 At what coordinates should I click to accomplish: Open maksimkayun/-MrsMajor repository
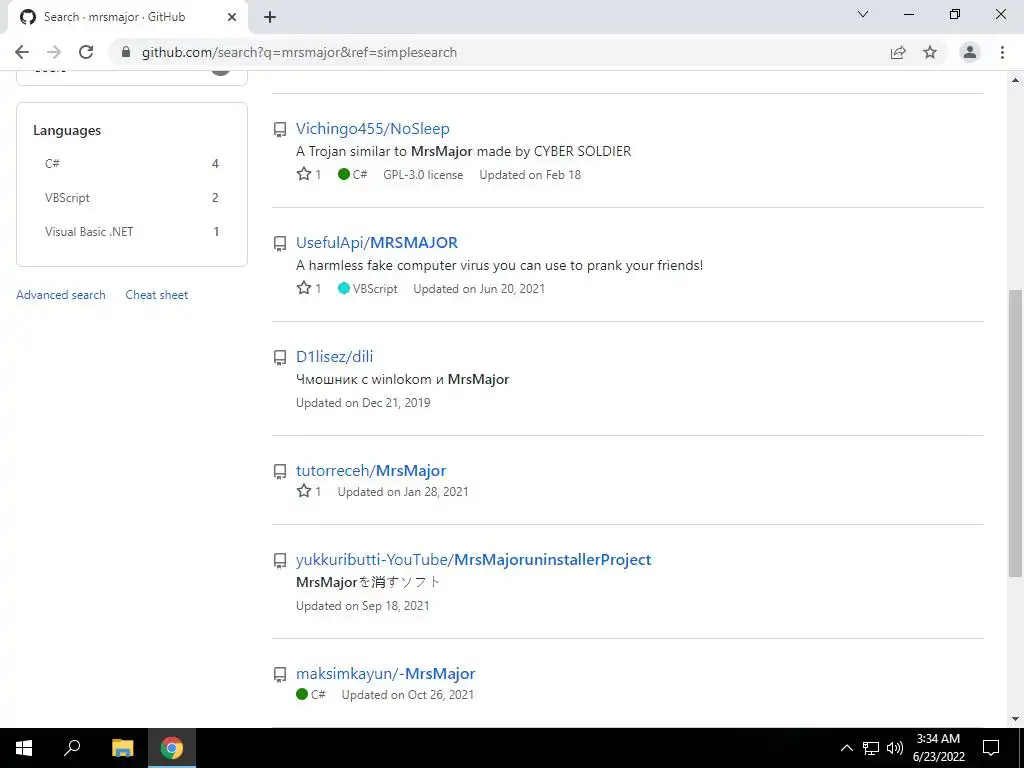click(x=385, y=673)
